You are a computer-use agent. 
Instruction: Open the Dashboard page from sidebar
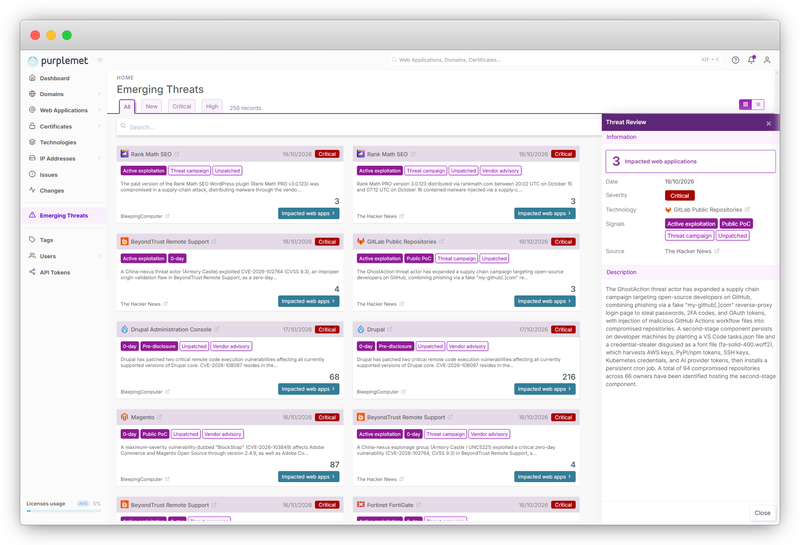[x=54, y=78]
